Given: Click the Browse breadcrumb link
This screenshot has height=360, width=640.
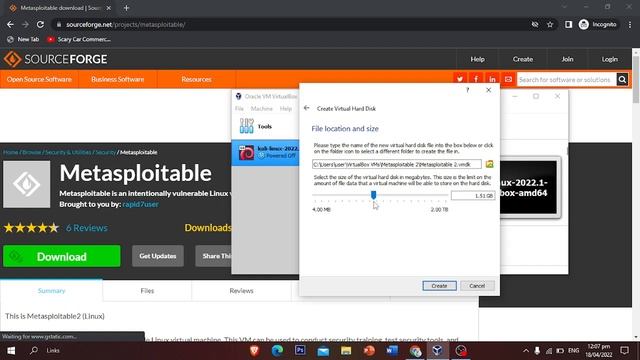Looking at the screenshot, I should (x=31, y=152).
